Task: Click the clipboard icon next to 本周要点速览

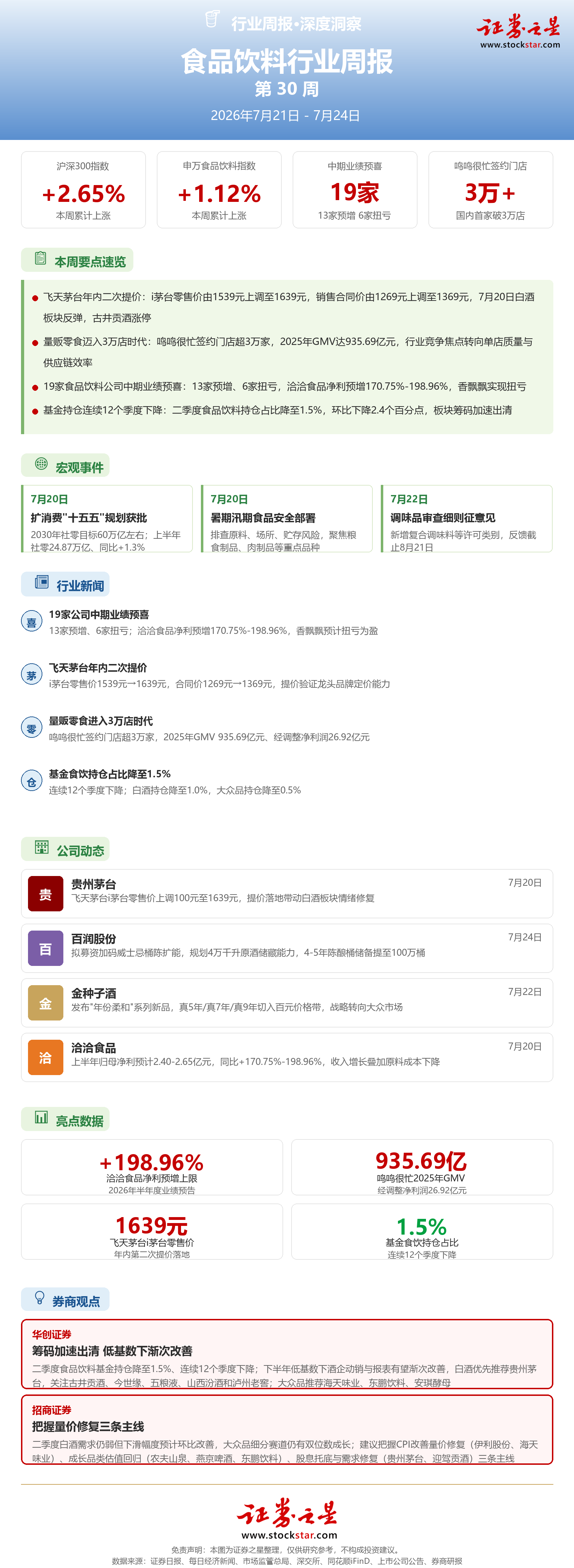Action: click(x=40, y=258)
